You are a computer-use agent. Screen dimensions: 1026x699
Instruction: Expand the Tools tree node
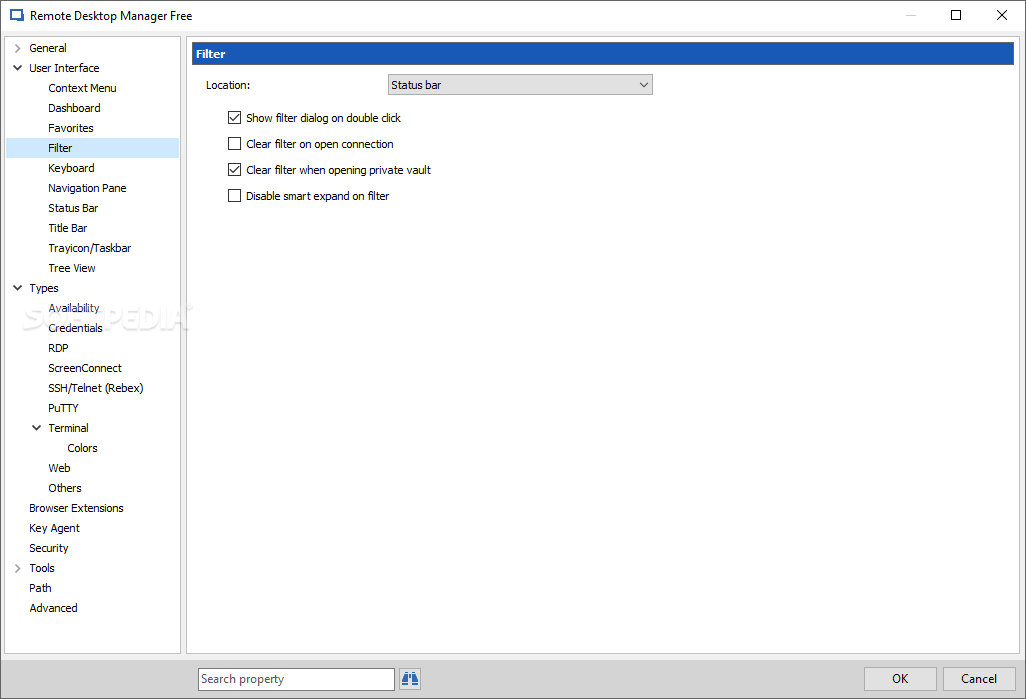18,568
